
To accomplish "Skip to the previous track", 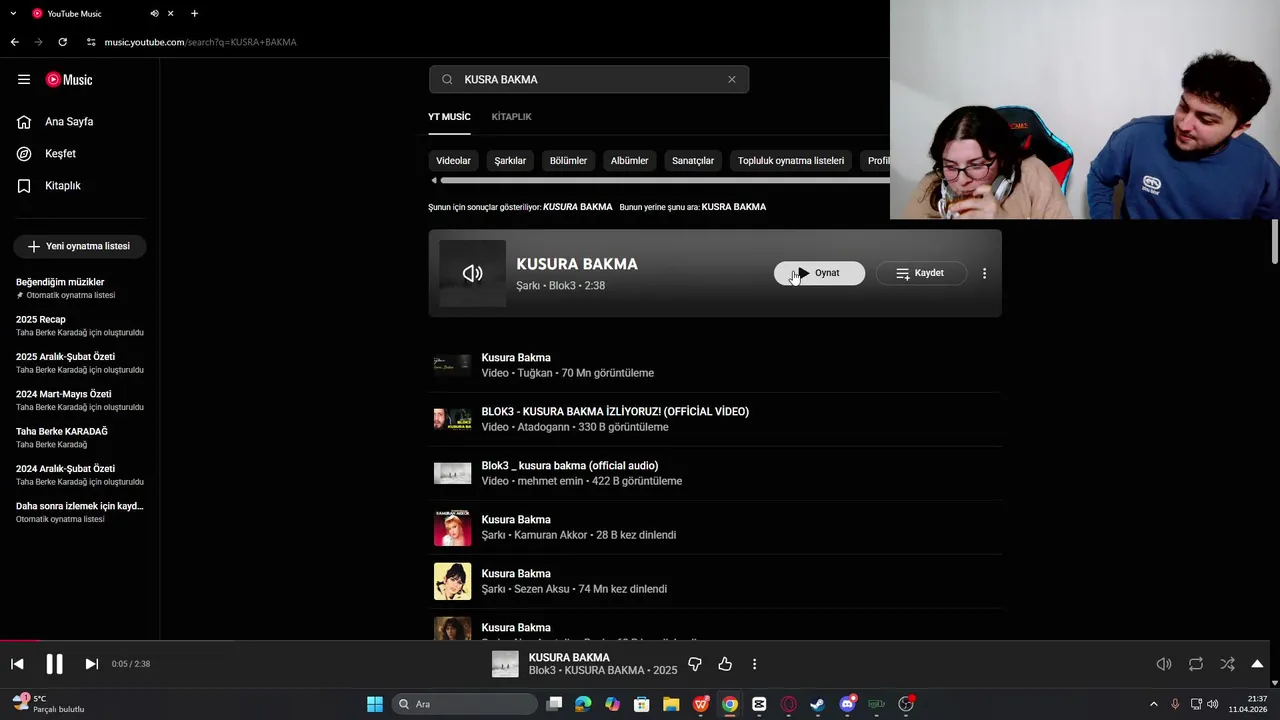I will point(17,664).
